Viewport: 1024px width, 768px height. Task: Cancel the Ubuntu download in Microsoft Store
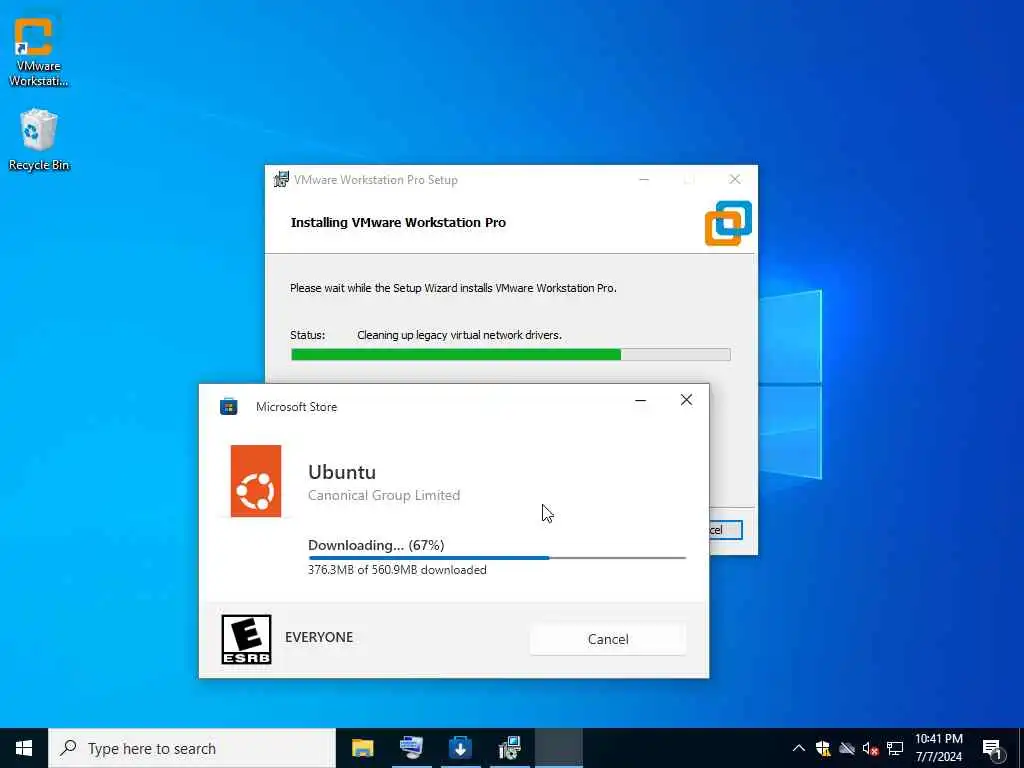pyautogui.click(x=607, y=639)
